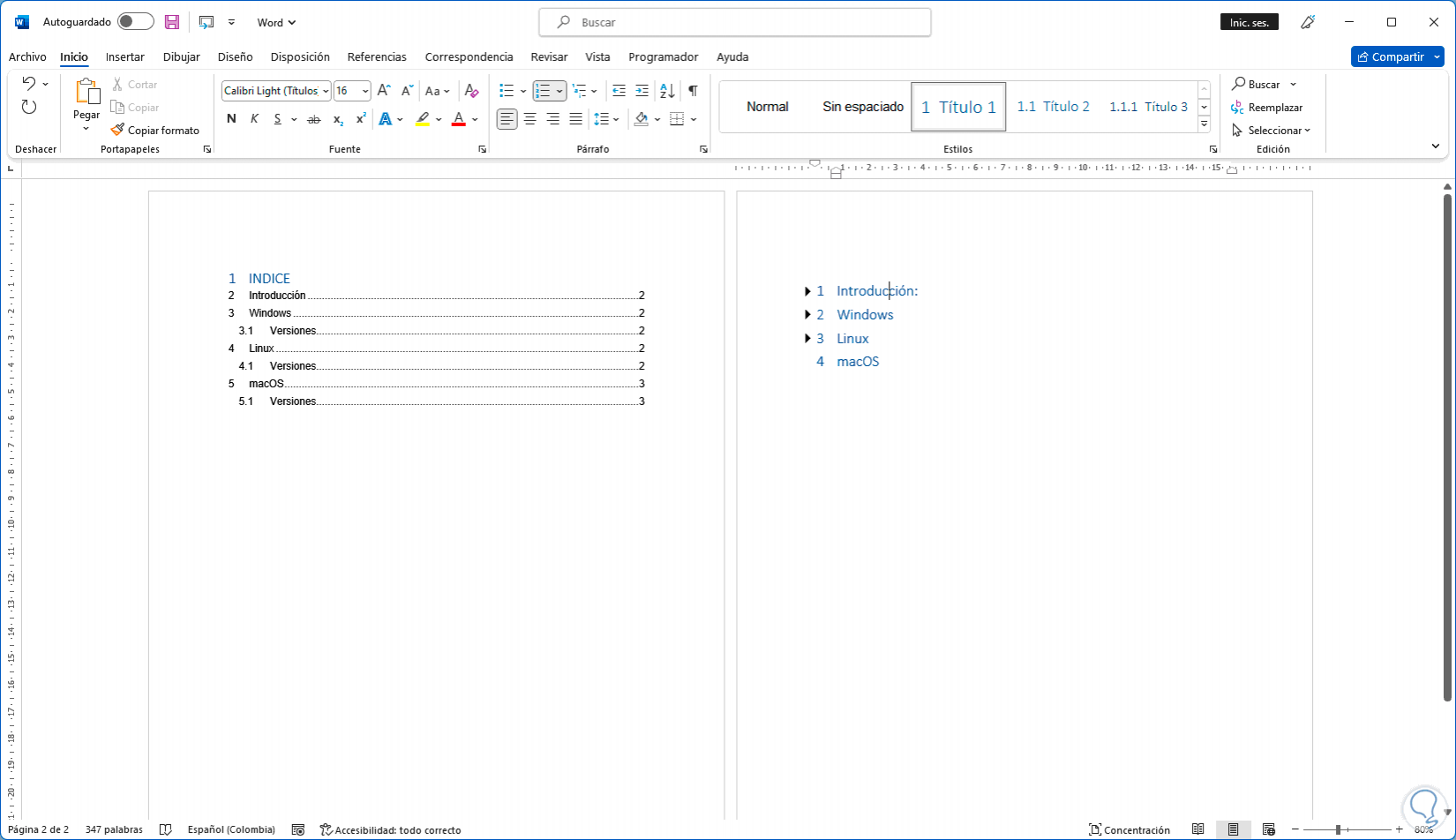Switch to Read Mode view icon
Screen dimensions: 1456x840
tap(1197, 829)
